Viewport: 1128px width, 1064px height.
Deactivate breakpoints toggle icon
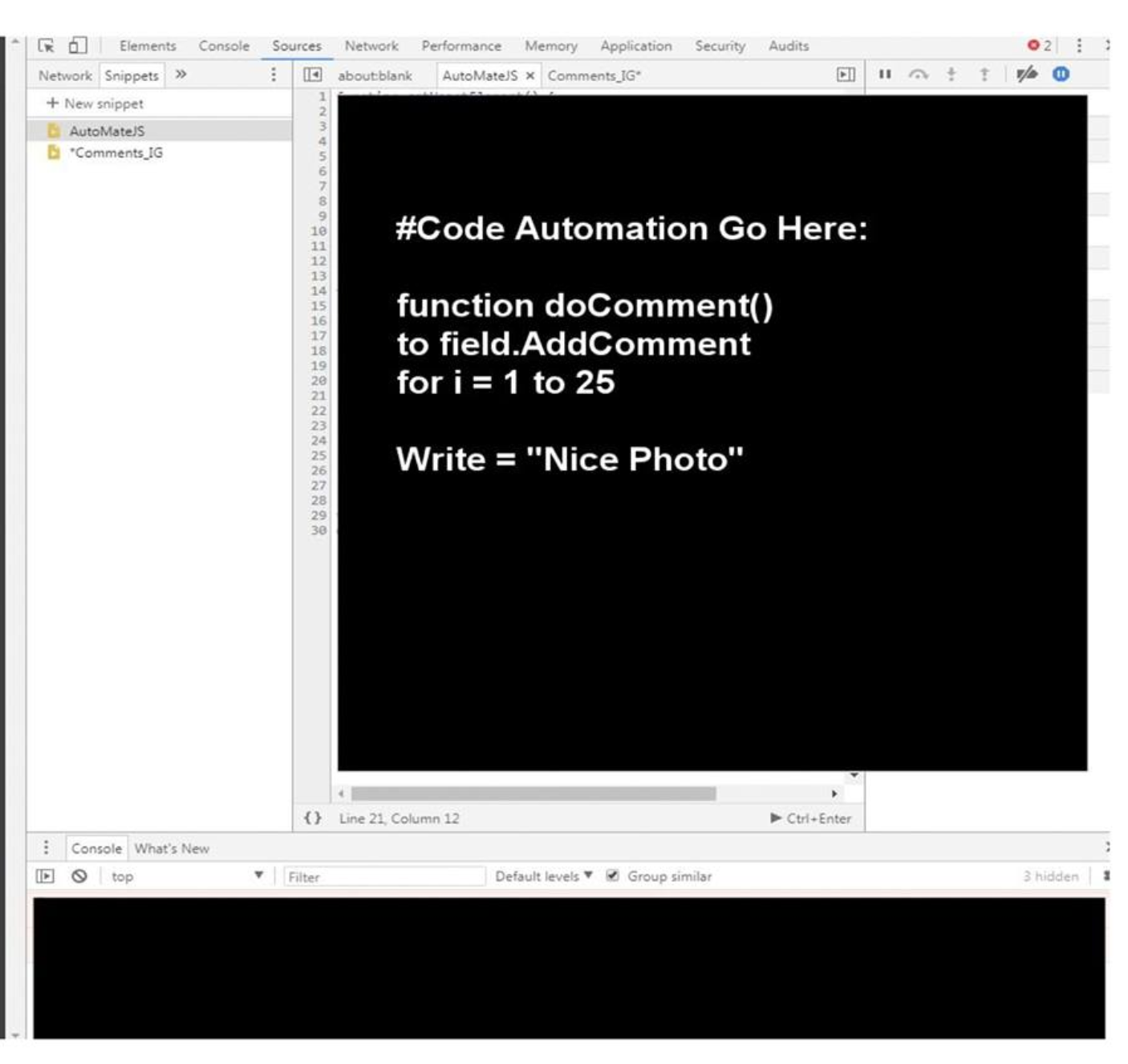pos(1026,75)
